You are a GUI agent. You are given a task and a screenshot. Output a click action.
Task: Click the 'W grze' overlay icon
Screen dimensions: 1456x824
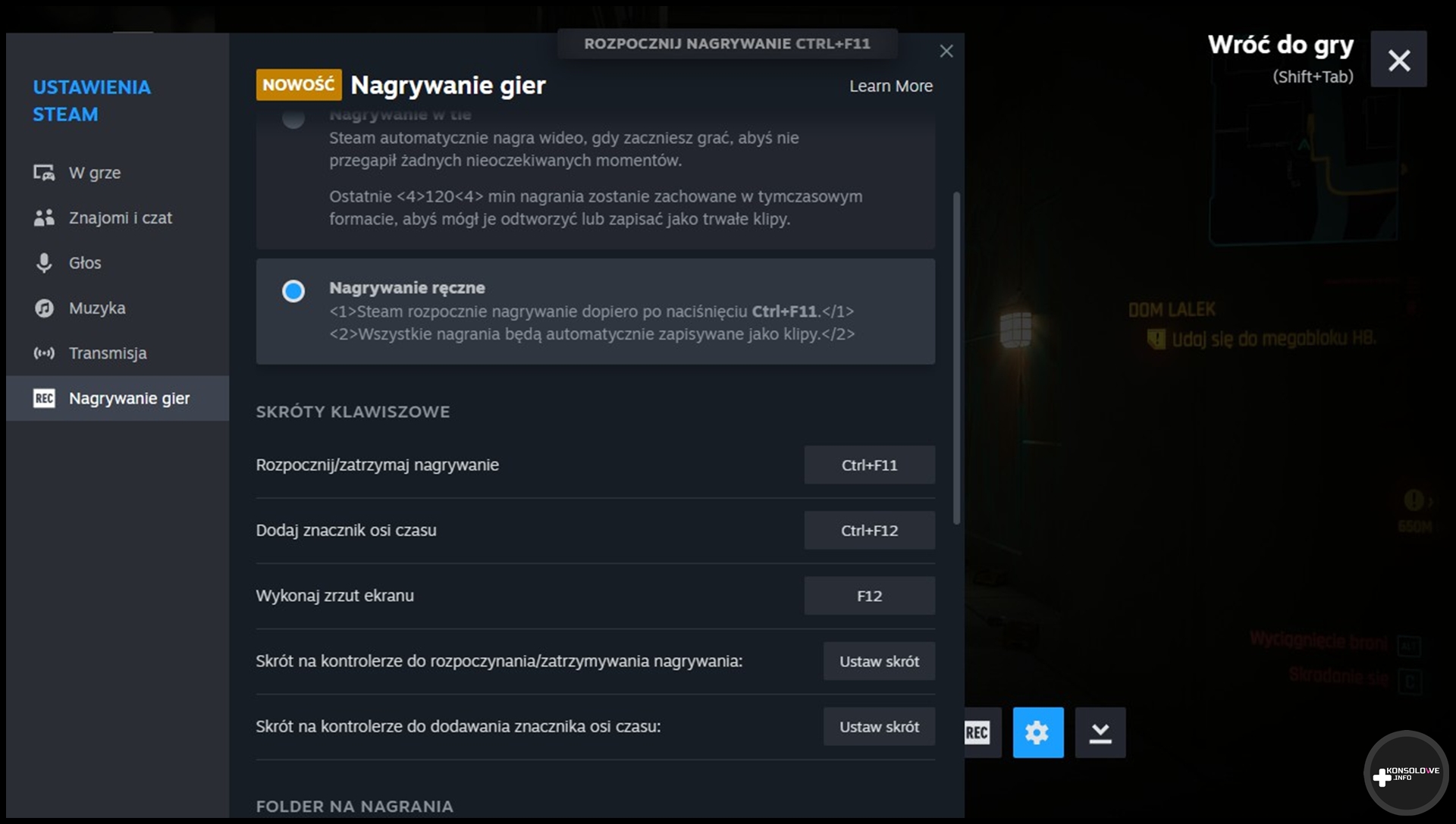pos(44,173)
